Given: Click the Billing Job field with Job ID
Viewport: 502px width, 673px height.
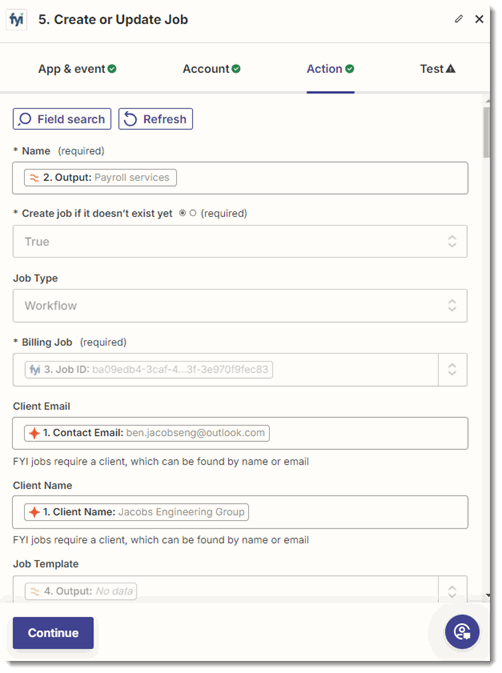Looking at the screenshot, I should (226, 370).
